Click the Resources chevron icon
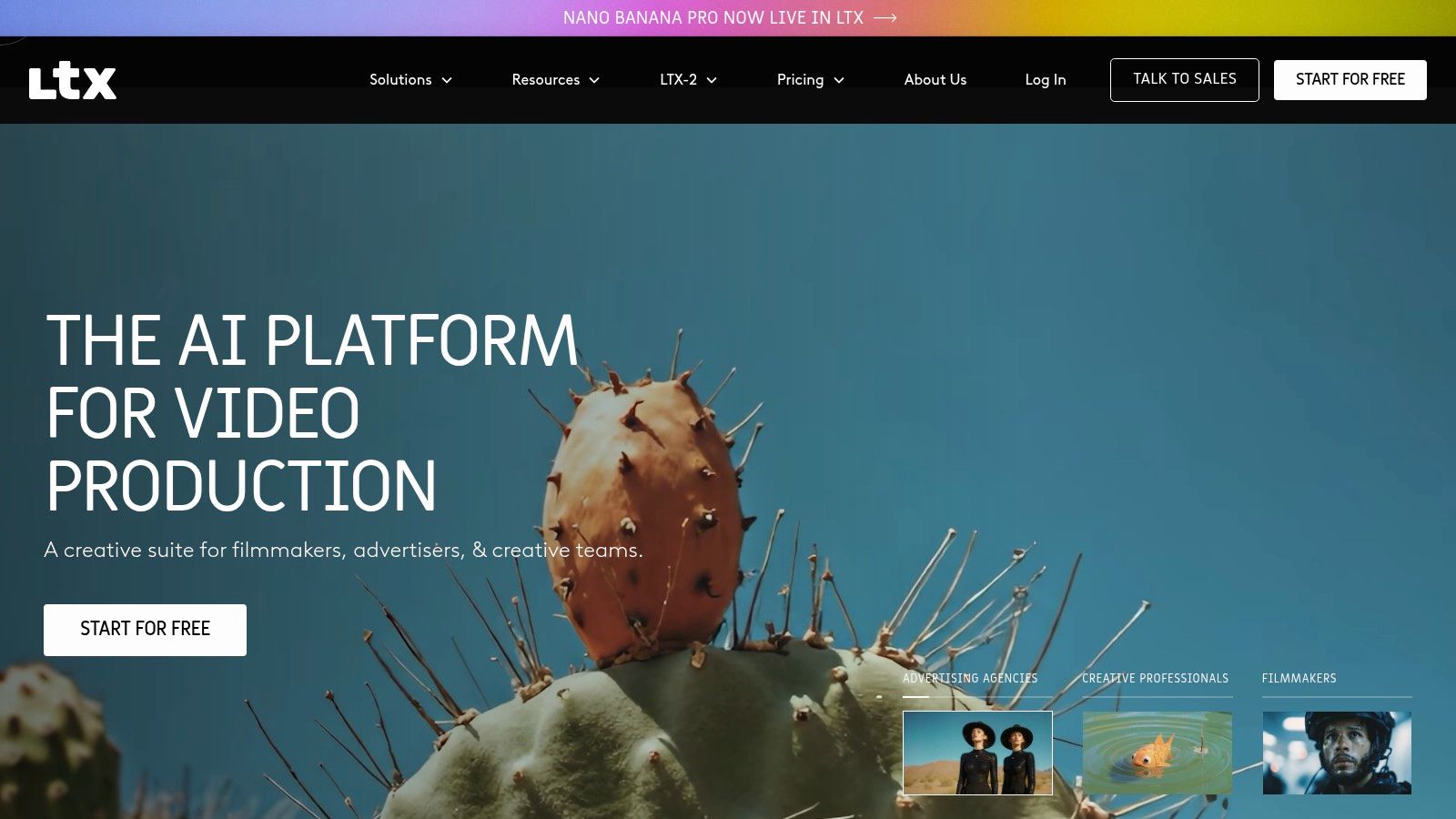Image resolution: width=1456 pixels, height=819 pixels. point(594,80)
